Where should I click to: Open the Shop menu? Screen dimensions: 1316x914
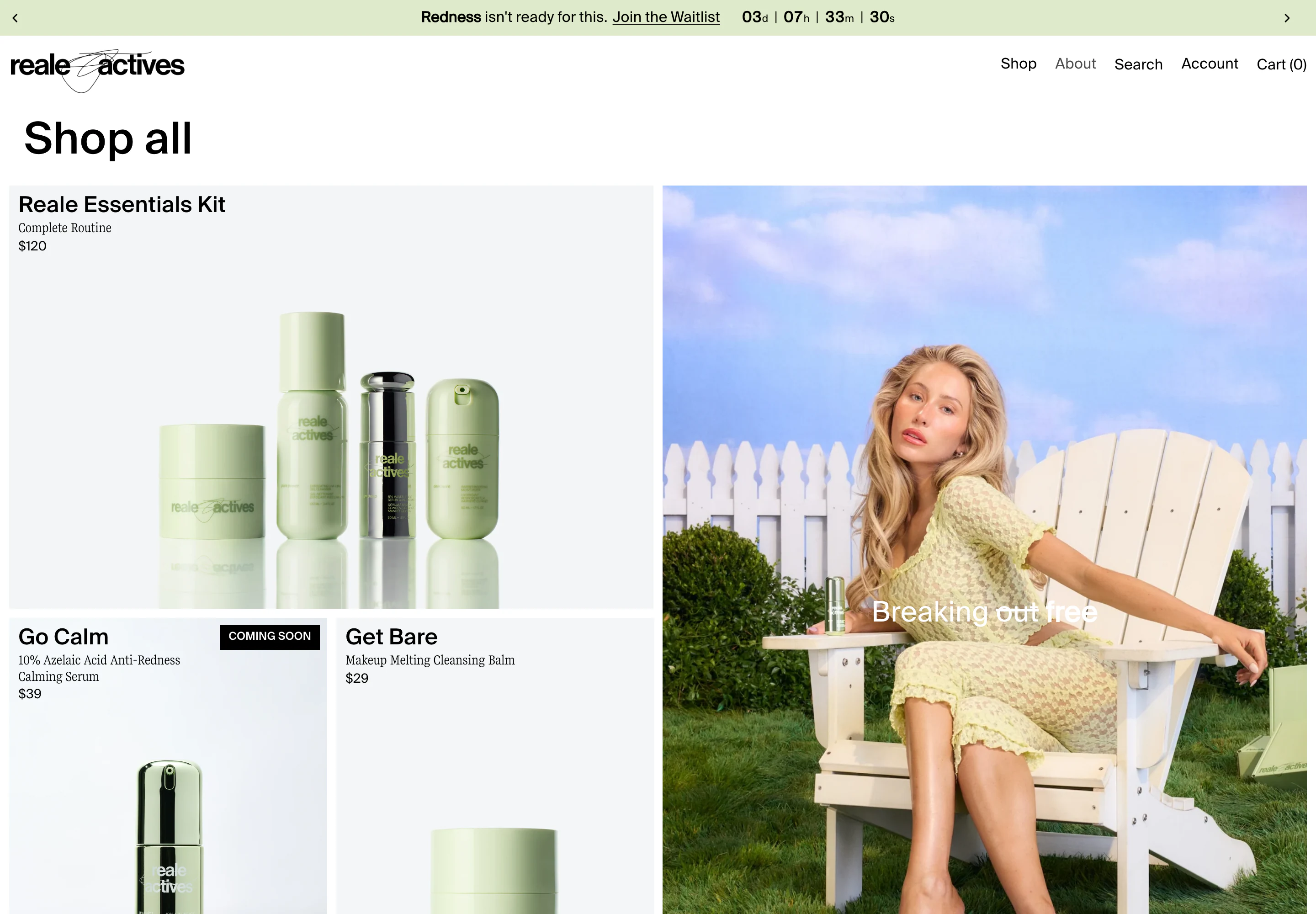point(1018,64)
